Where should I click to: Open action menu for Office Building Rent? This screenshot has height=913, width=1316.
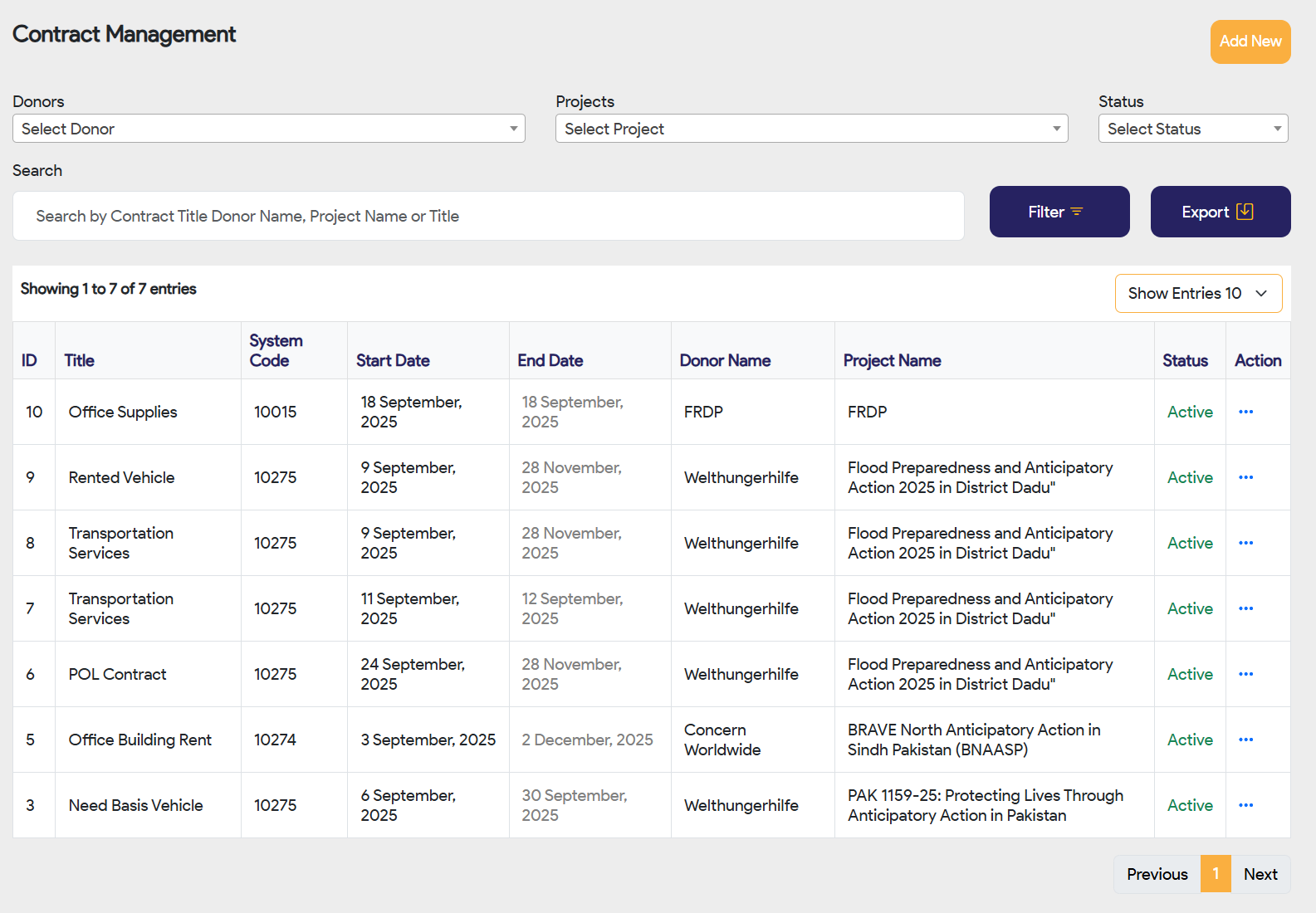tap(1245, 740)
